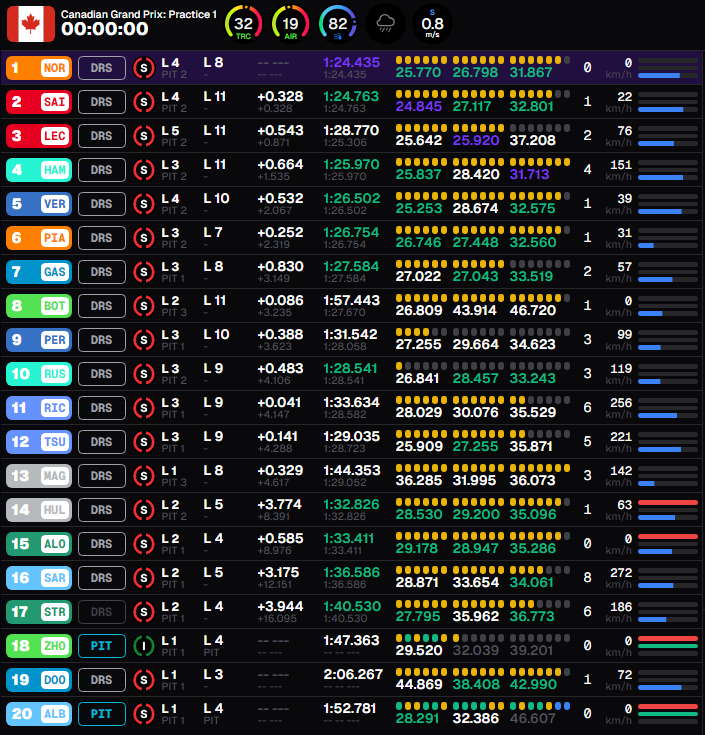This screenshot has height=735, width=705.
Task: Click the dimmed DRS indicator for STR
Action: click(x=102, y=612)
